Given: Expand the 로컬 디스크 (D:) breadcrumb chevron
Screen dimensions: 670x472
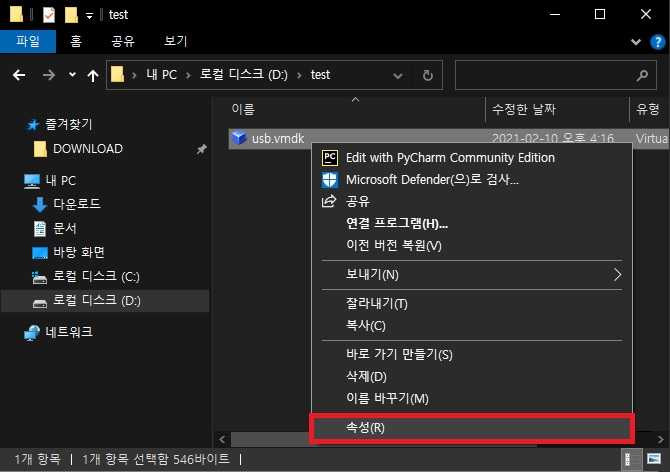Looking at the screenshot, I should pyautogui.click(x=299, y=76).
